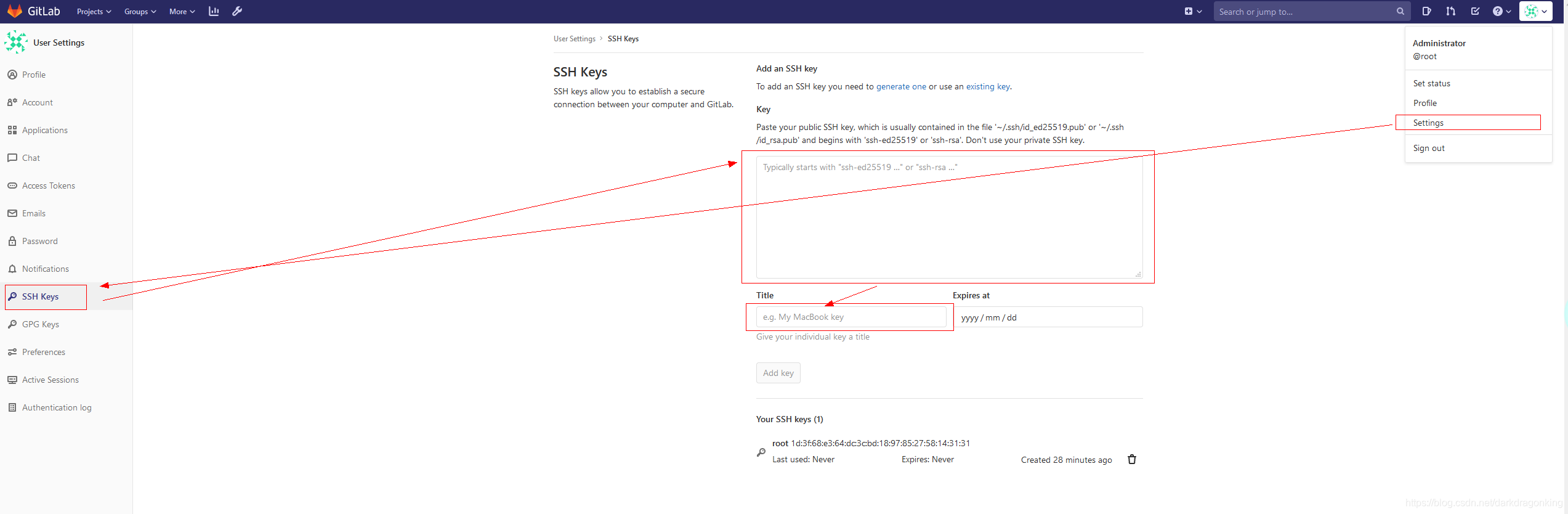Click Administrator @root name in user menu
Image resolution: width=1568 pixels, height=514 pixels.
click(x=1439, y=49)
